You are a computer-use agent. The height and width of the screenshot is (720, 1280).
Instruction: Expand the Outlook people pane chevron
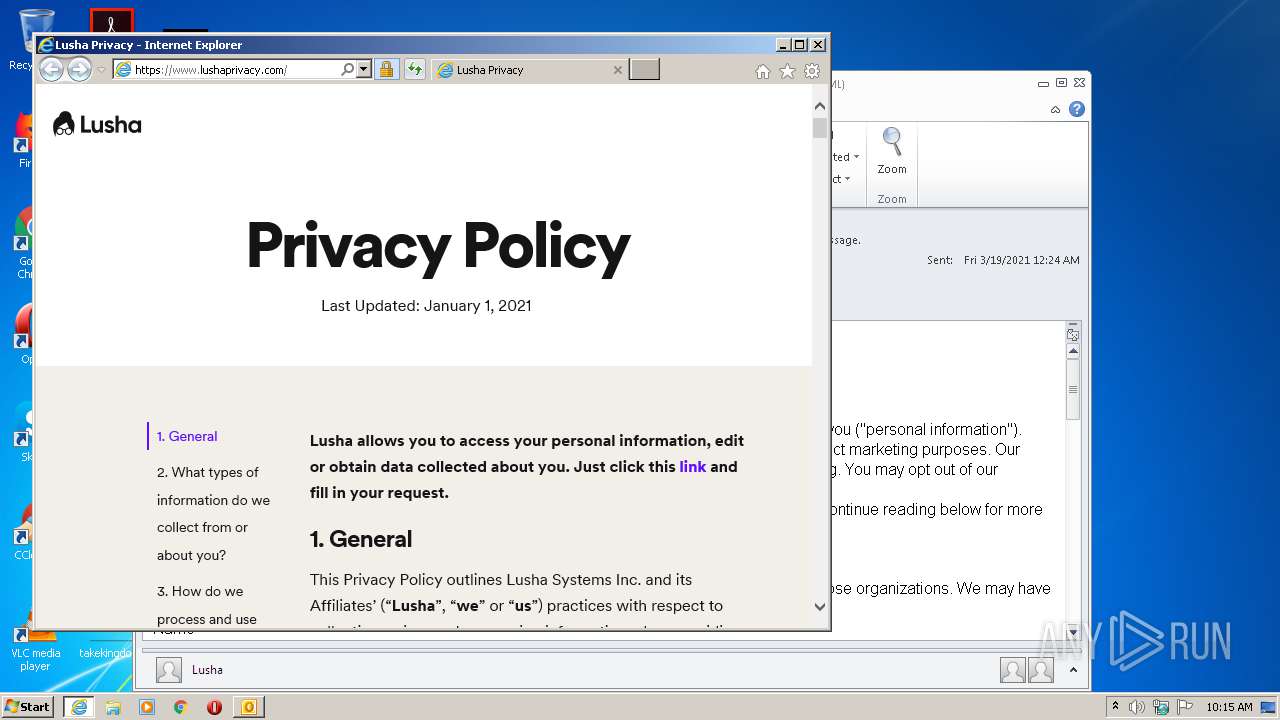point(1073,670)
